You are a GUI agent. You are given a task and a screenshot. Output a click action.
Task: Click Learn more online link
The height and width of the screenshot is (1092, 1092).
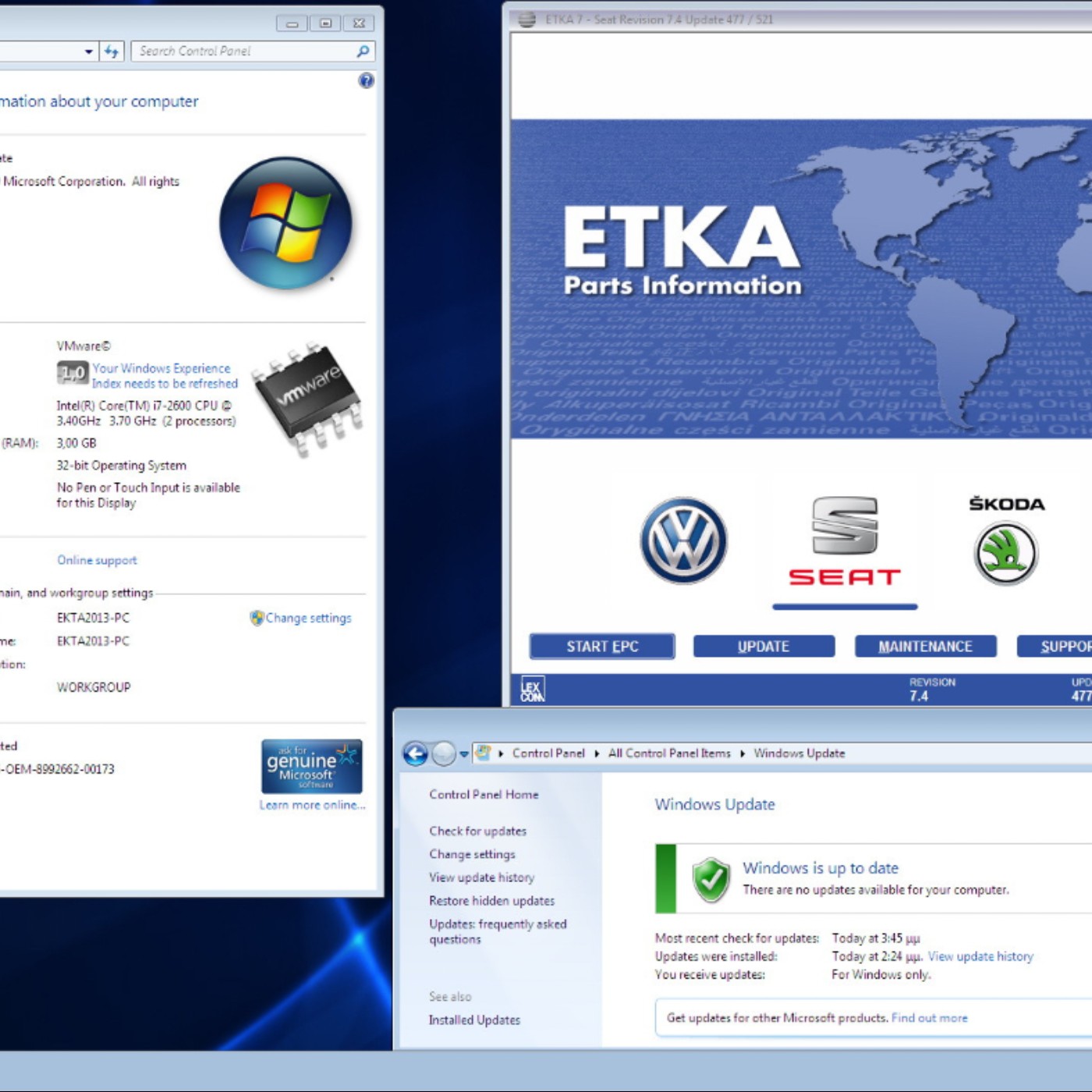312,805
